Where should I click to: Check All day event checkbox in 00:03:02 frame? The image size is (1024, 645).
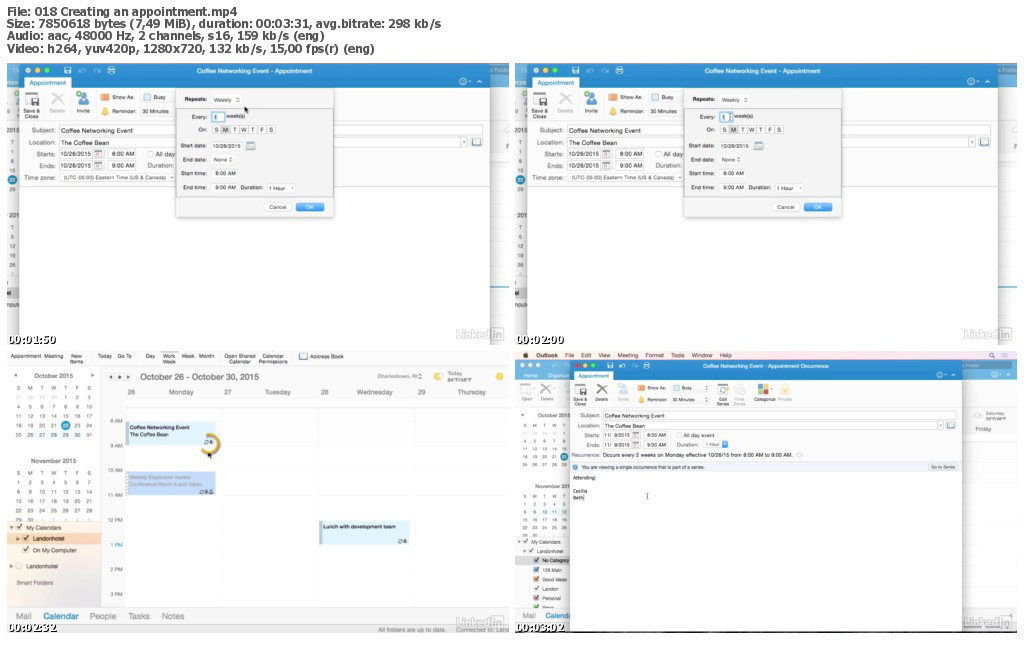coord(679,435)
